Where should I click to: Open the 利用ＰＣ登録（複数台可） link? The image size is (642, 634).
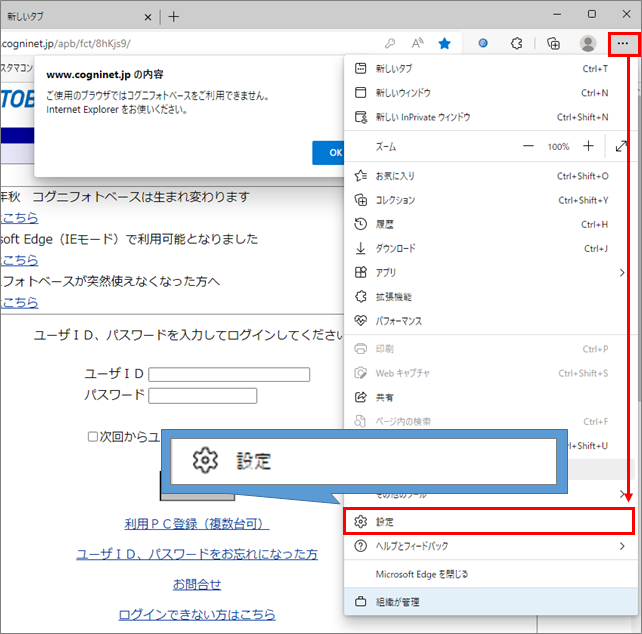(x=197, y=523)
